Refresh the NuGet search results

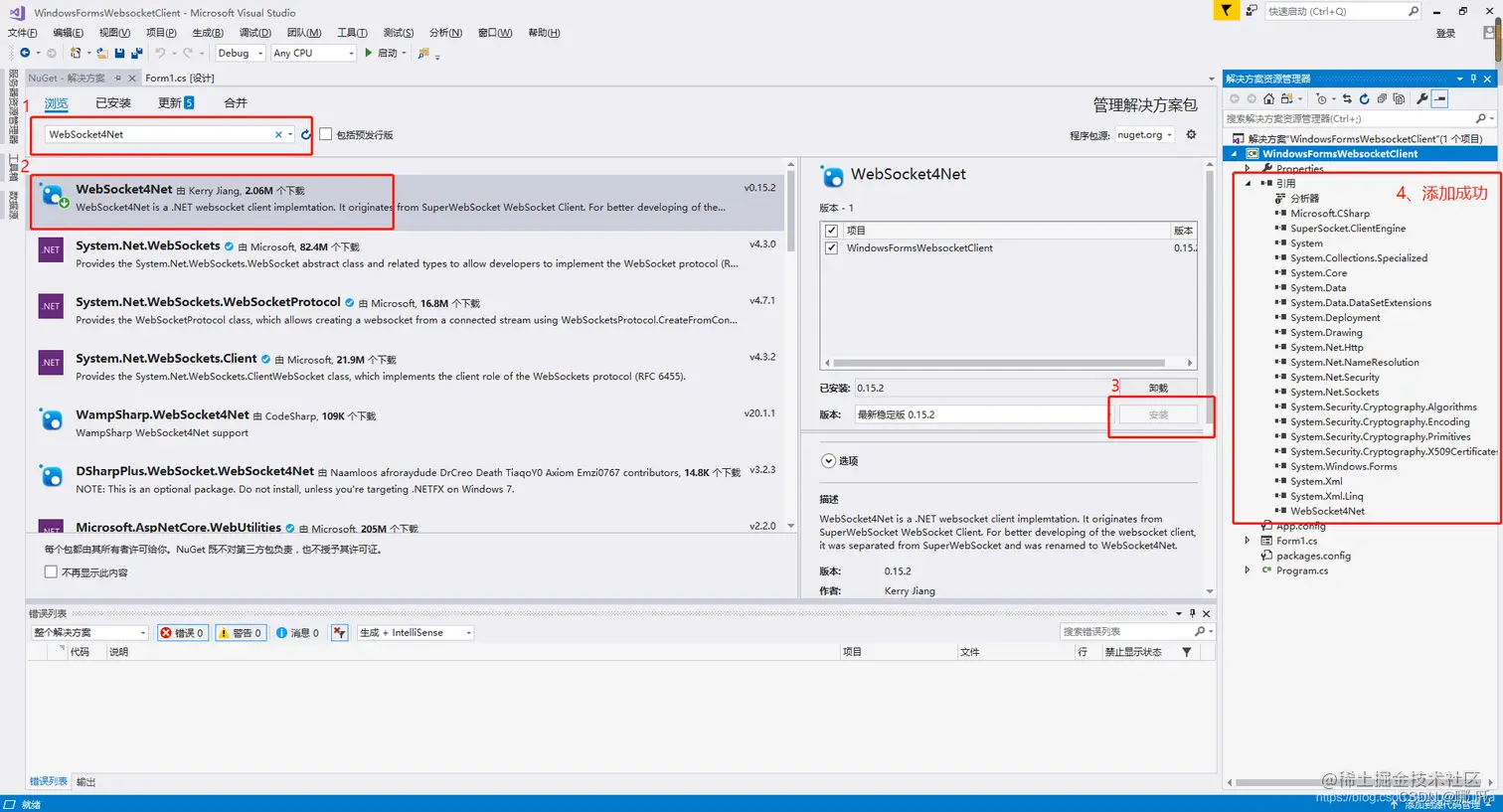point(306,134)
